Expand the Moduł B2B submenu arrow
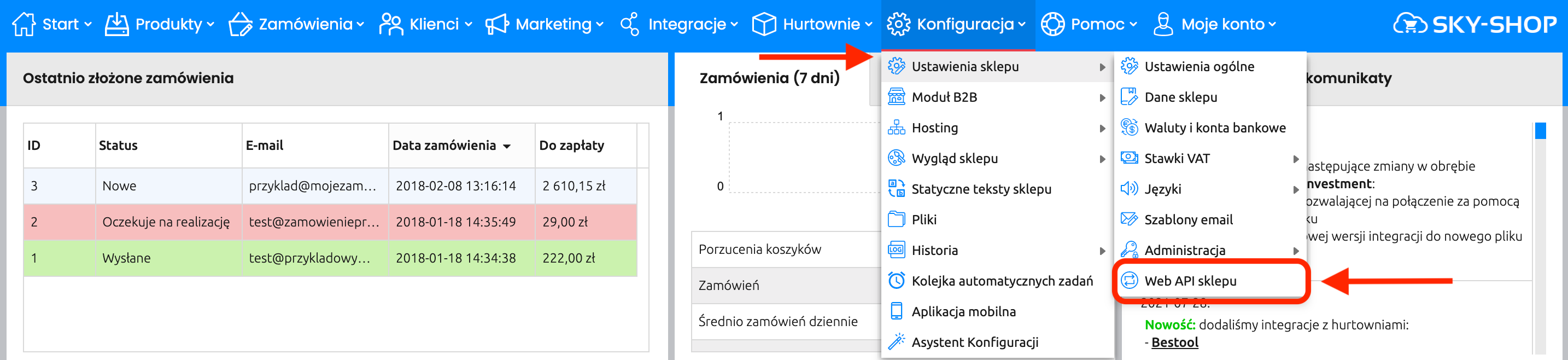The image size is (1568, 360). click(1102, 97)
